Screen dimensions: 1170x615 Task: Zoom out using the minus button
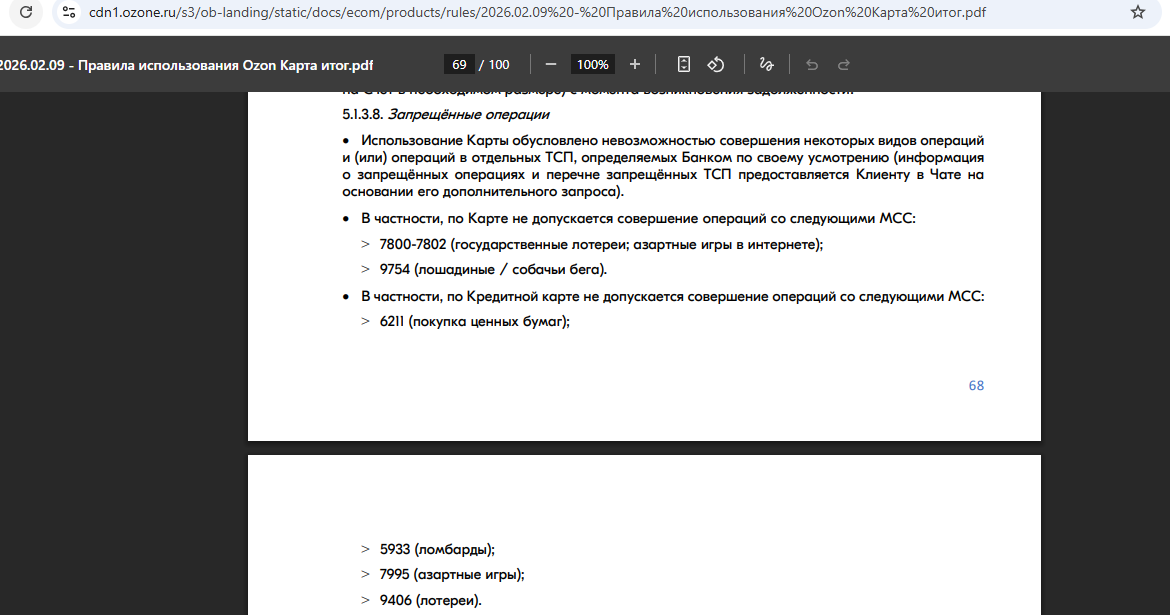point(550,64)
